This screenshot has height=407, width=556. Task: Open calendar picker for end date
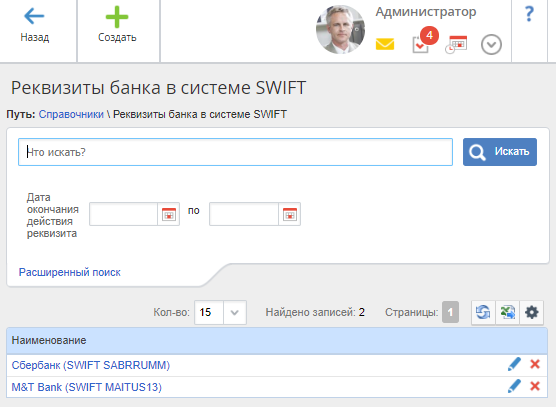[289, 214]
